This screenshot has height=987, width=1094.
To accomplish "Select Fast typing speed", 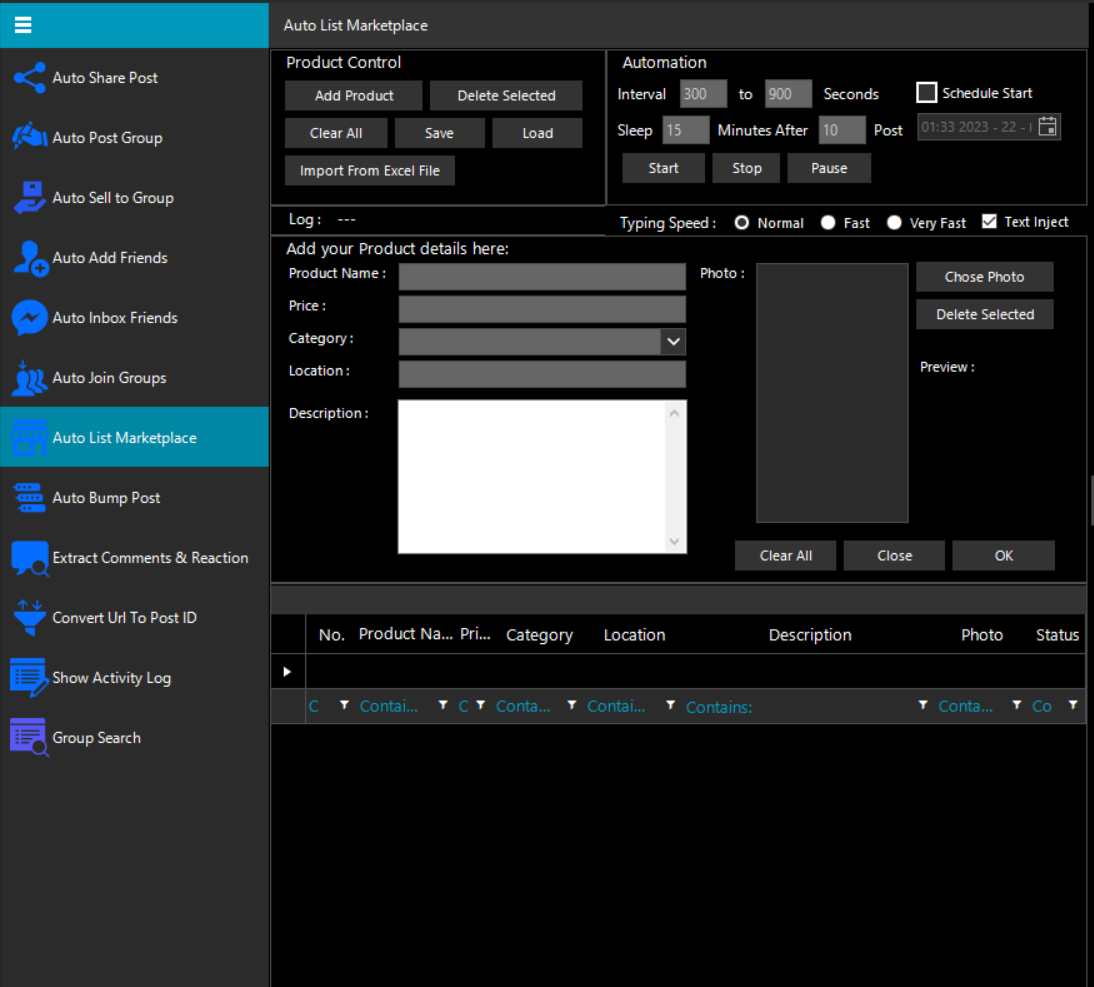I will click(x=827, y=223).
